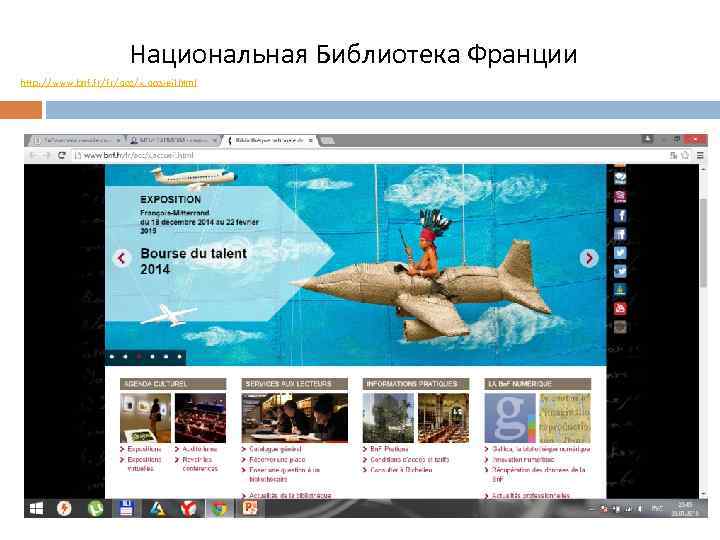
Task: Select the first carousel dot indicator
Action: [112, 356]
